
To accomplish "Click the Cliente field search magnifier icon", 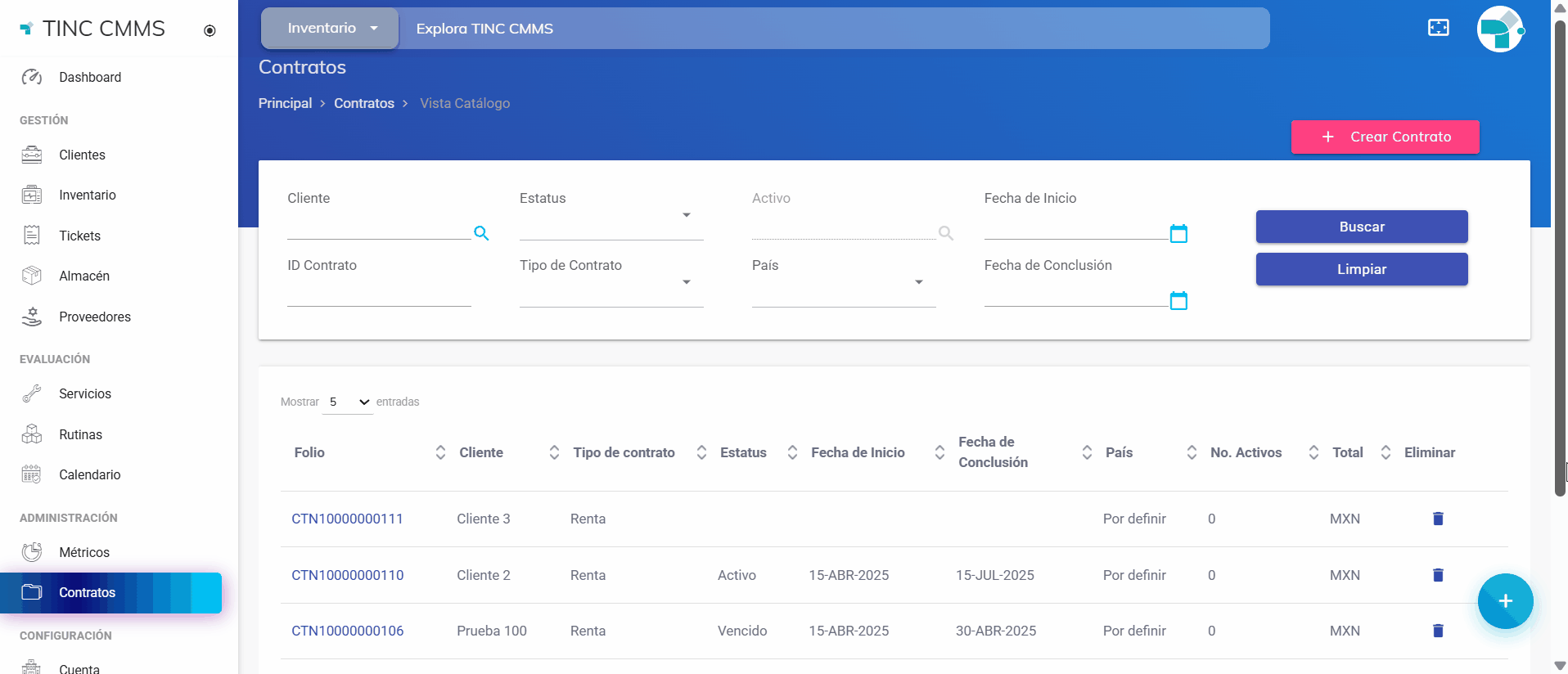I will (481, 233).
